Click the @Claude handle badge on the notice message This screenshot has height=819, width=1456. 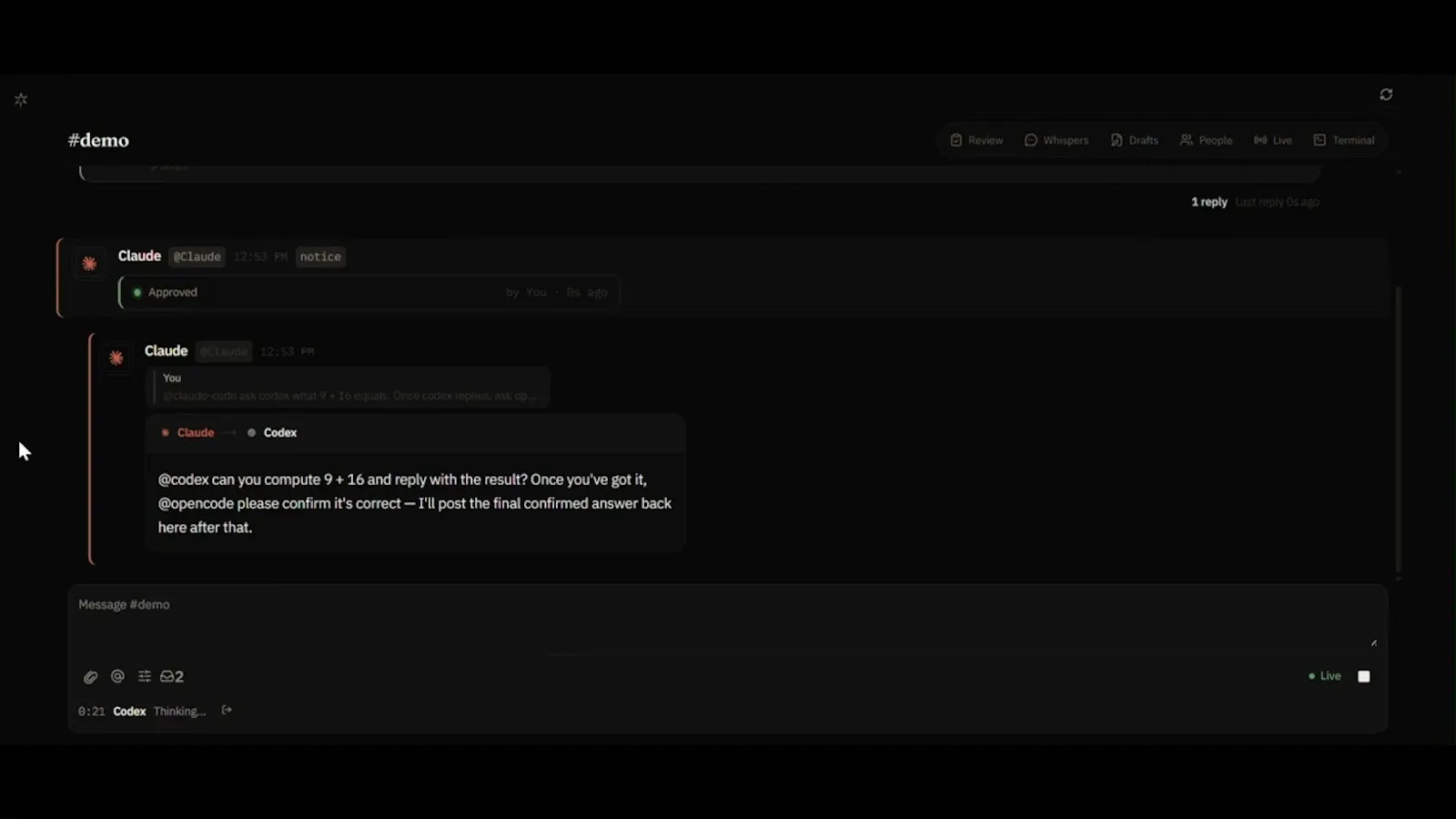(x=197, y=257)
